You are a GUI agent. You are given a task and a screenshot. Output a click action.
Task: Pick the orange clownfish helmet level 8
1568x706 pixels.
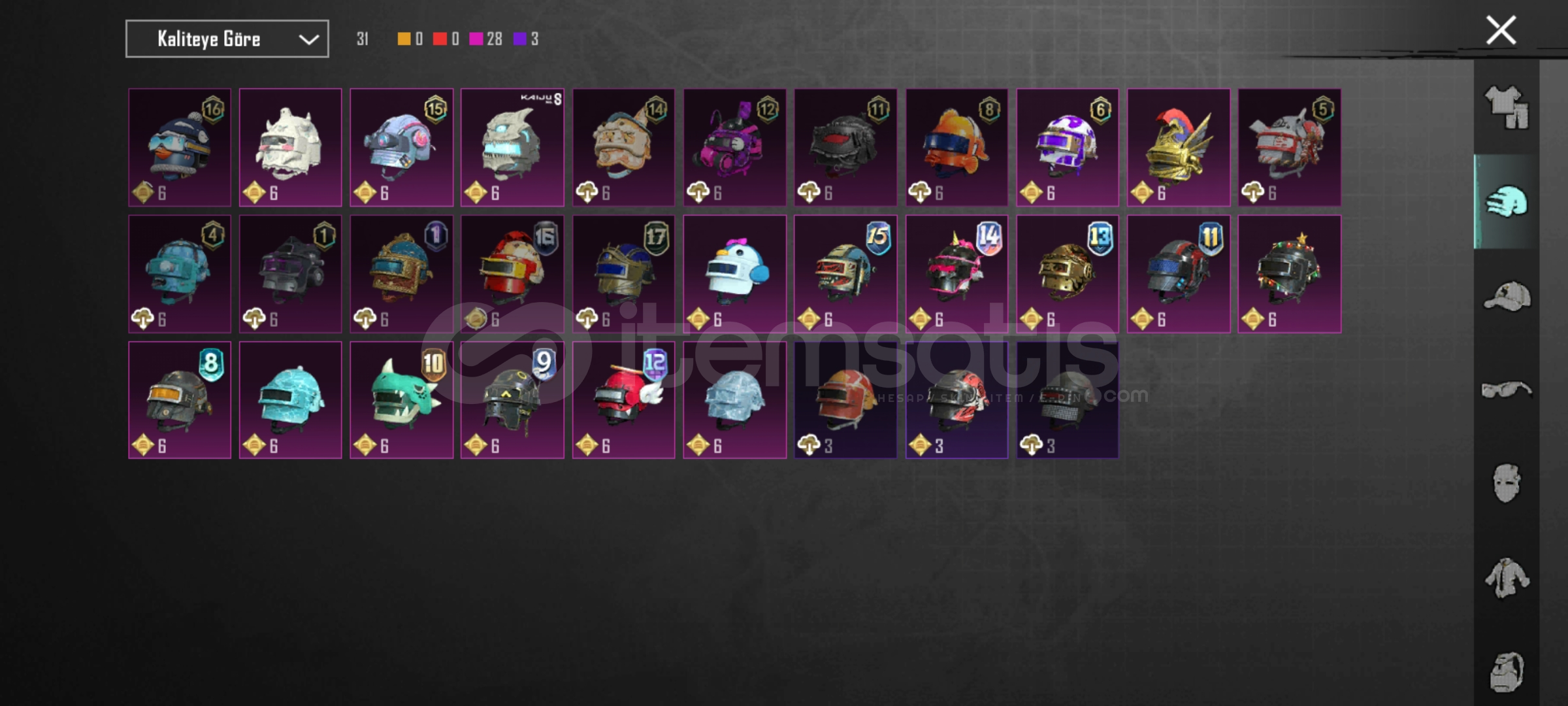tap(957, 147)
